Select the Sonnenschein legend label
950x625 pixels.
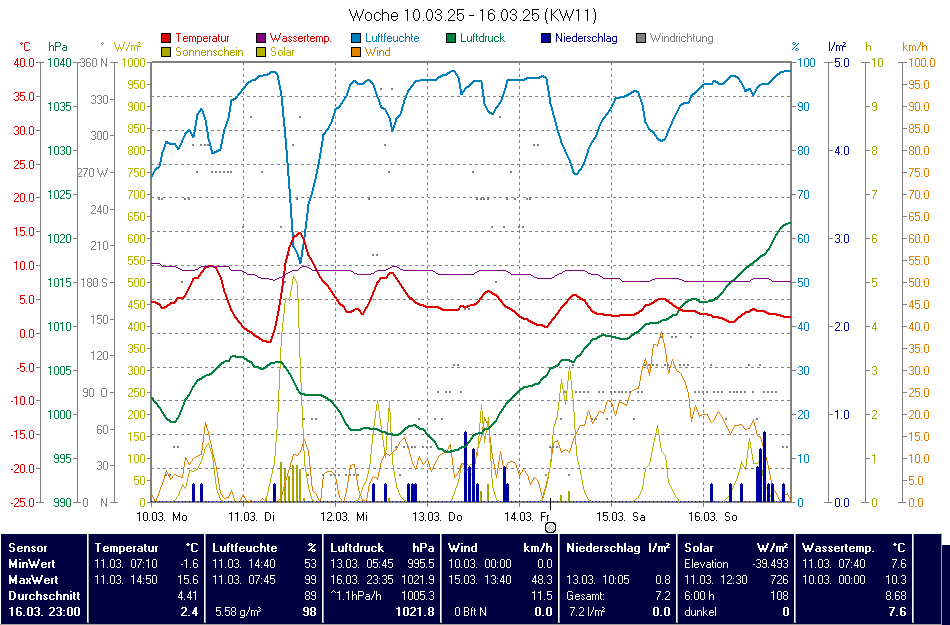(209, 52)
